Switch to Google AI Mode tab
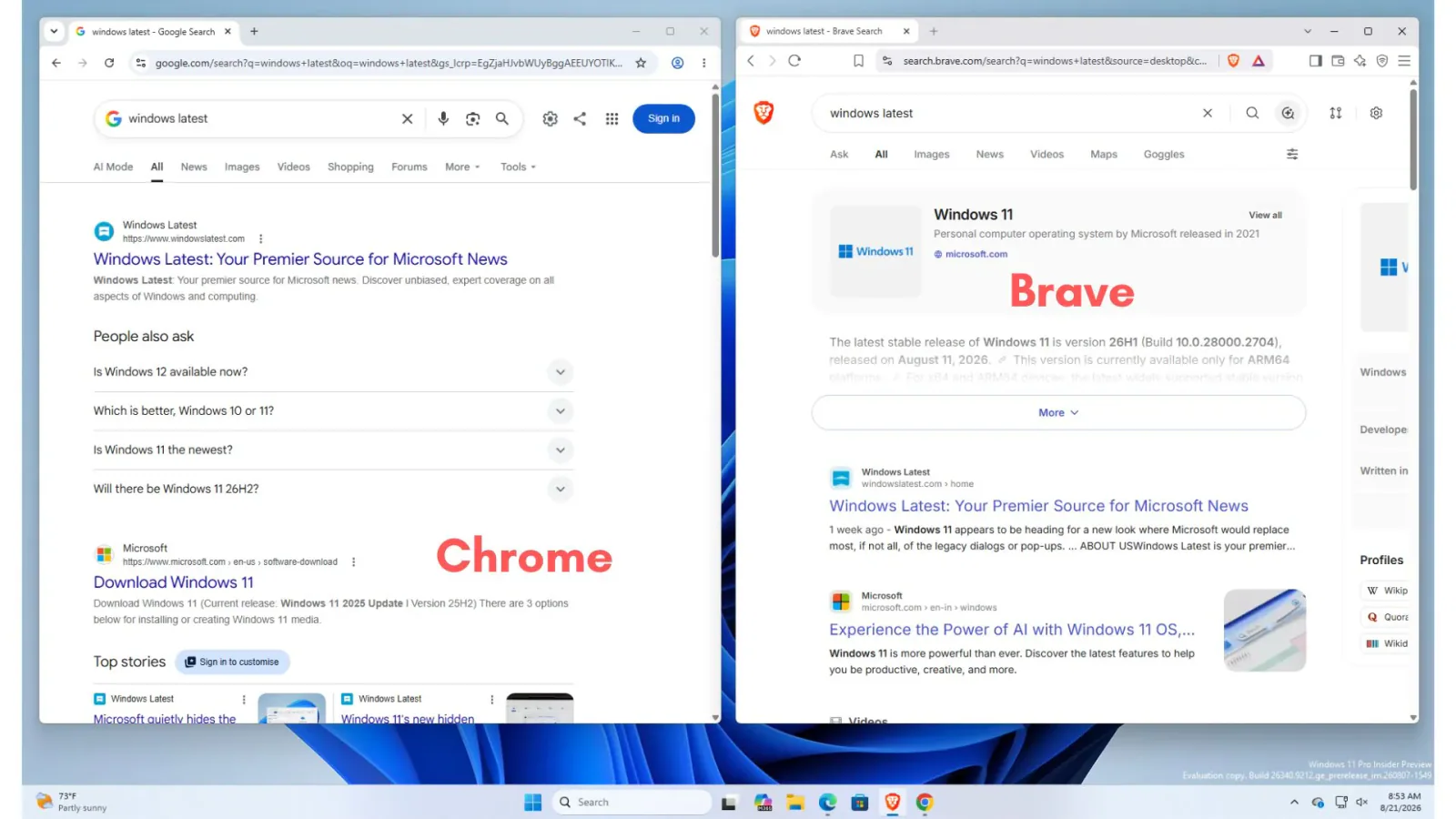The width and height of the screenshot is (1456, 819). click(x=113, y=167)
